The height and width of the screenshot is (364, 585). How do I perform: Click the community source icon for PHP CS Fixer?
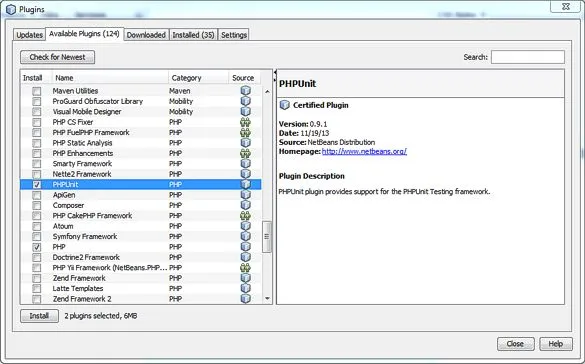pyautogui.click(x=245, y=122)
